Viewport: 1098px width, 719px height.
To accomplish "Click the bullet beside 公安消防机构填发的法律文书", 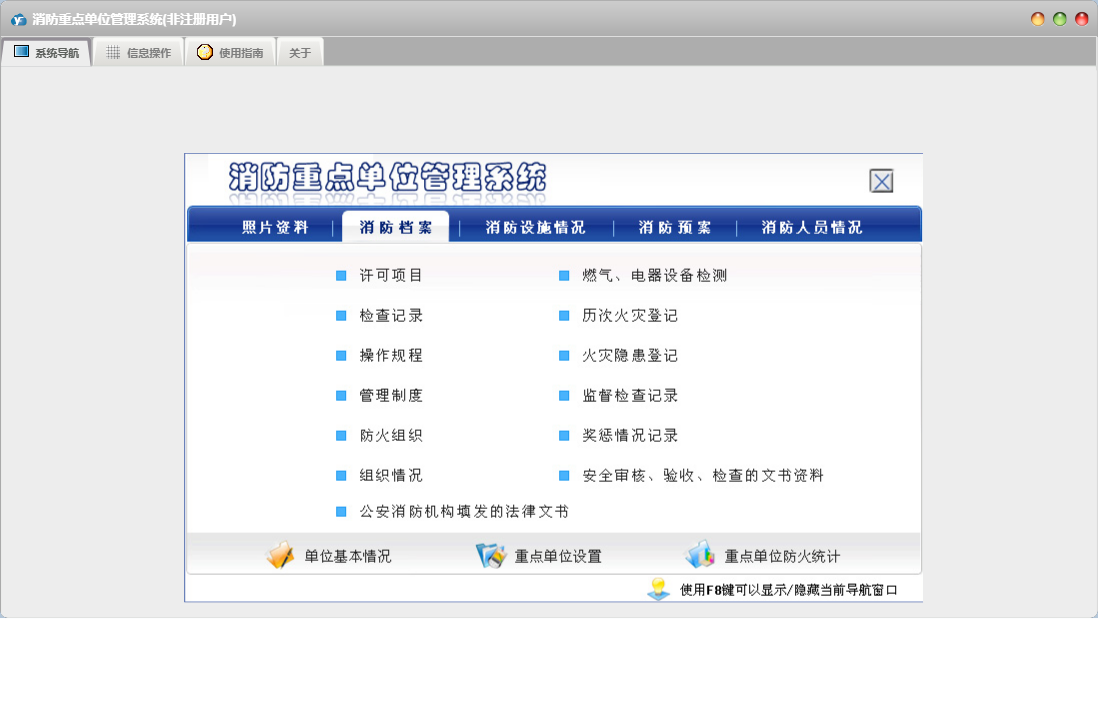I will click(341, 512).
